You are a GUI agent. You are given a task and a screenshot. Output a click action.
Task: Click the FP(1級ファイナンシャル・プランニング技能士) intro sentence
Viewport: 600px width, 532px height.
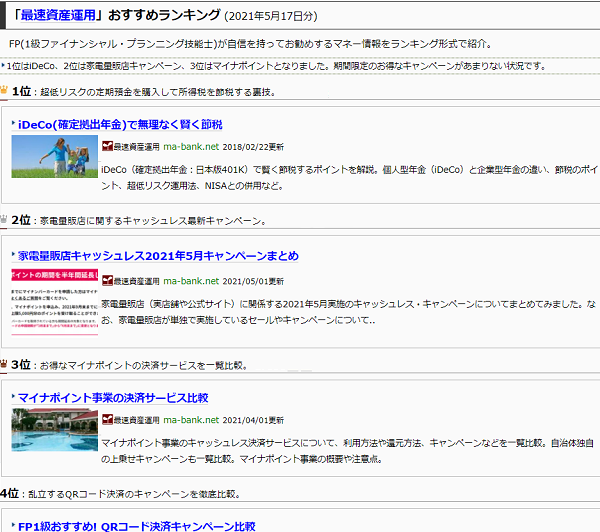pyautogui.click(x=251, y=44)
